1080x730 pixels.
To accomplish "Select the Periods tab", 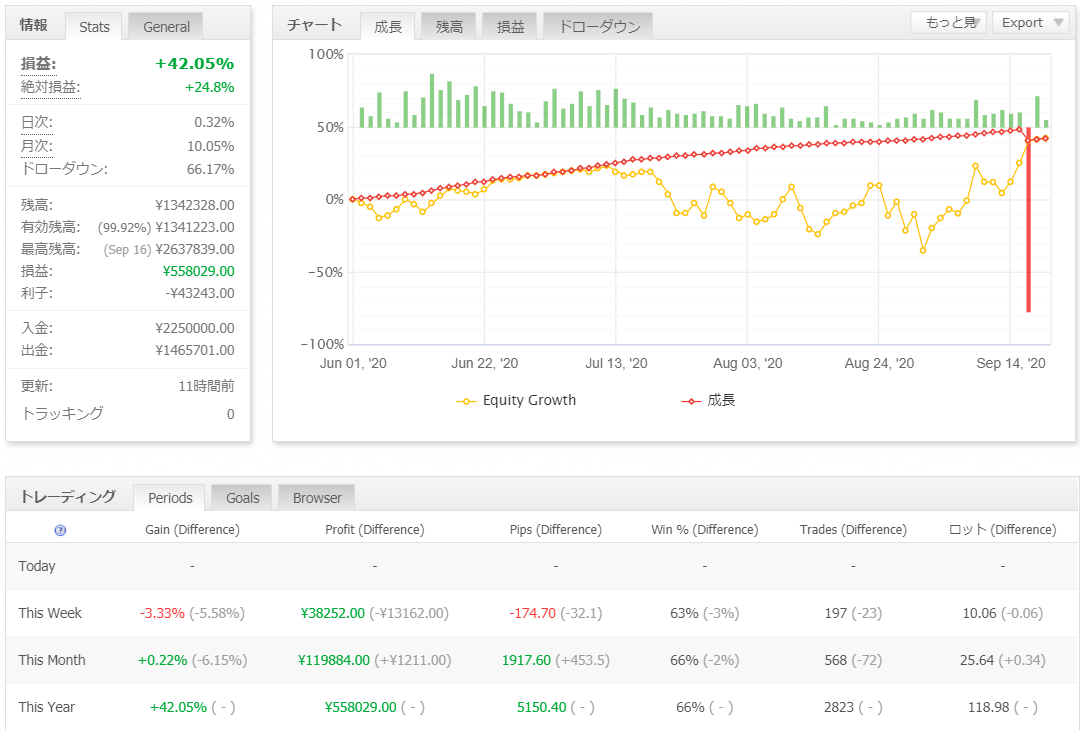I will tap(170, 498).
